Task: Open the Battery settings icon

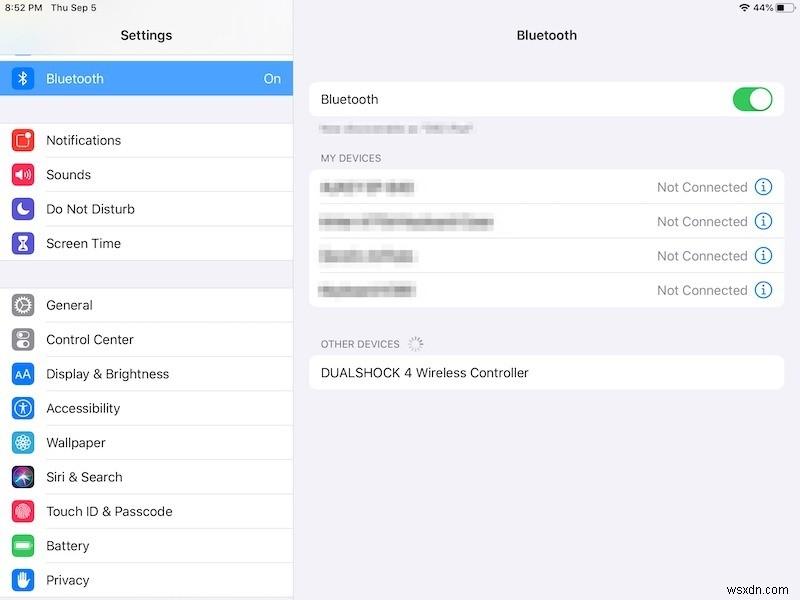Action: [x=22, y=545]
